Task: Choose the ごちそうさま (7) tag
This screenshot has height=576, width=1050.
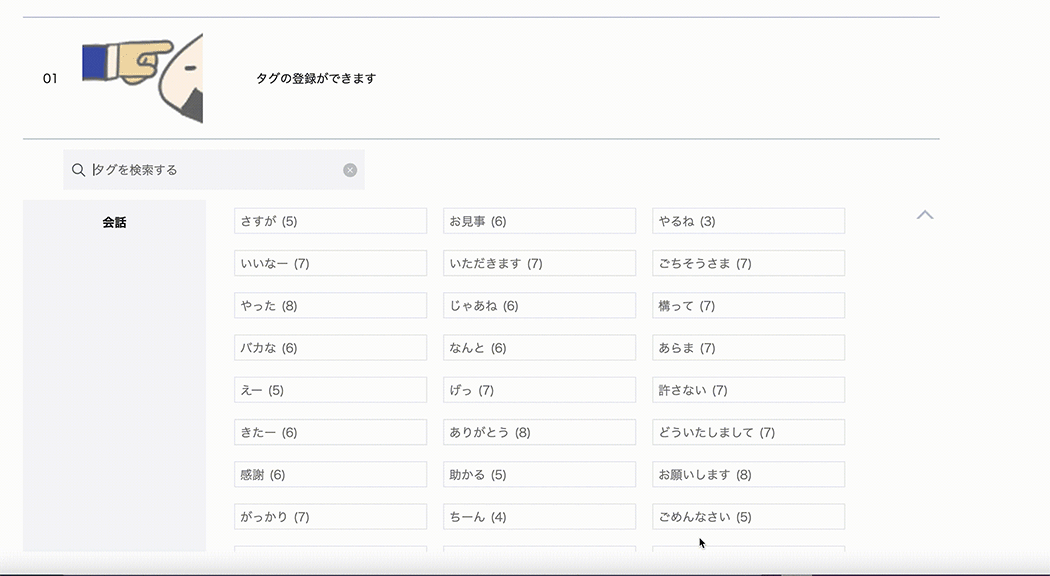Action: (x=749, y=263)
